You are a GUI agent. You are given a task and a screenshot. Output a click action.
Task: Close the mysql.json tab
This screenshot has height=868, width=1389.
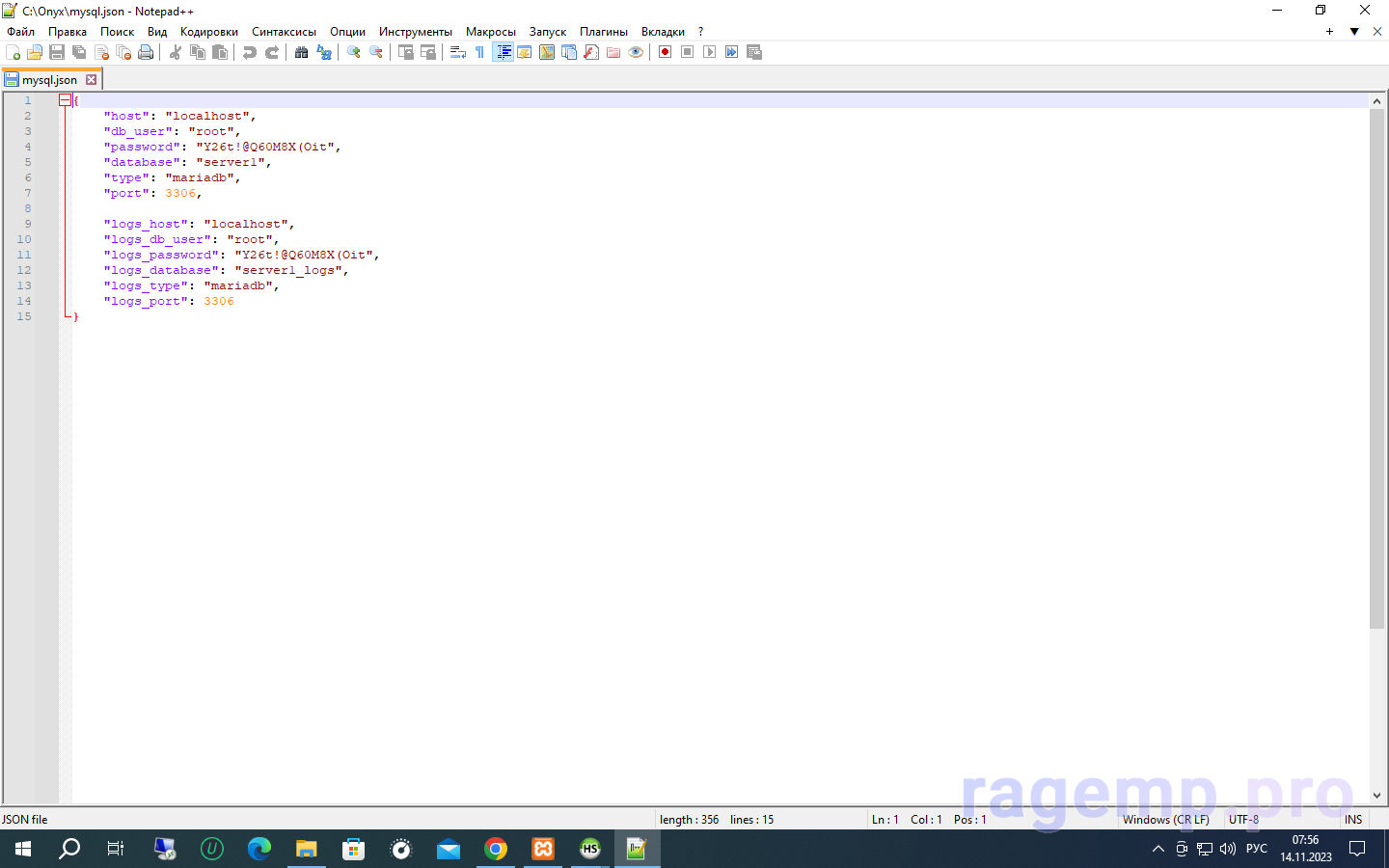[x=92, y=80]
